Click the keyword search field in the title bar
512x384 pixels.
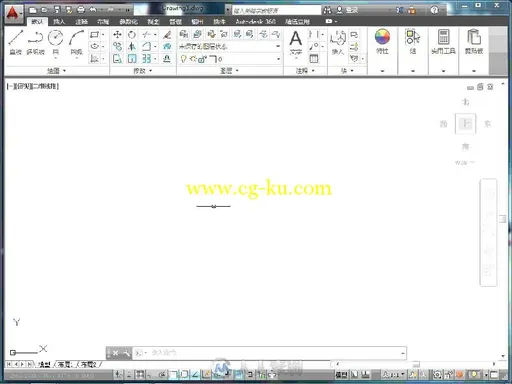click(276, 10)
